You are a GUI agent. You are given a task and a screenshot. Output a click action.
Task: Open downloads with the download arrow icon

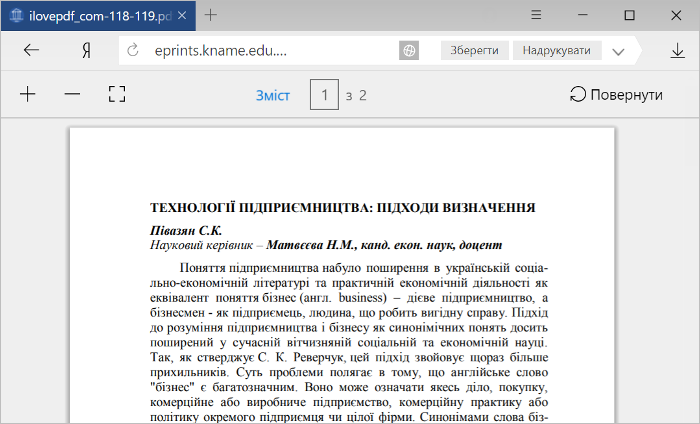pyautogui.click(x=677, y=50)
